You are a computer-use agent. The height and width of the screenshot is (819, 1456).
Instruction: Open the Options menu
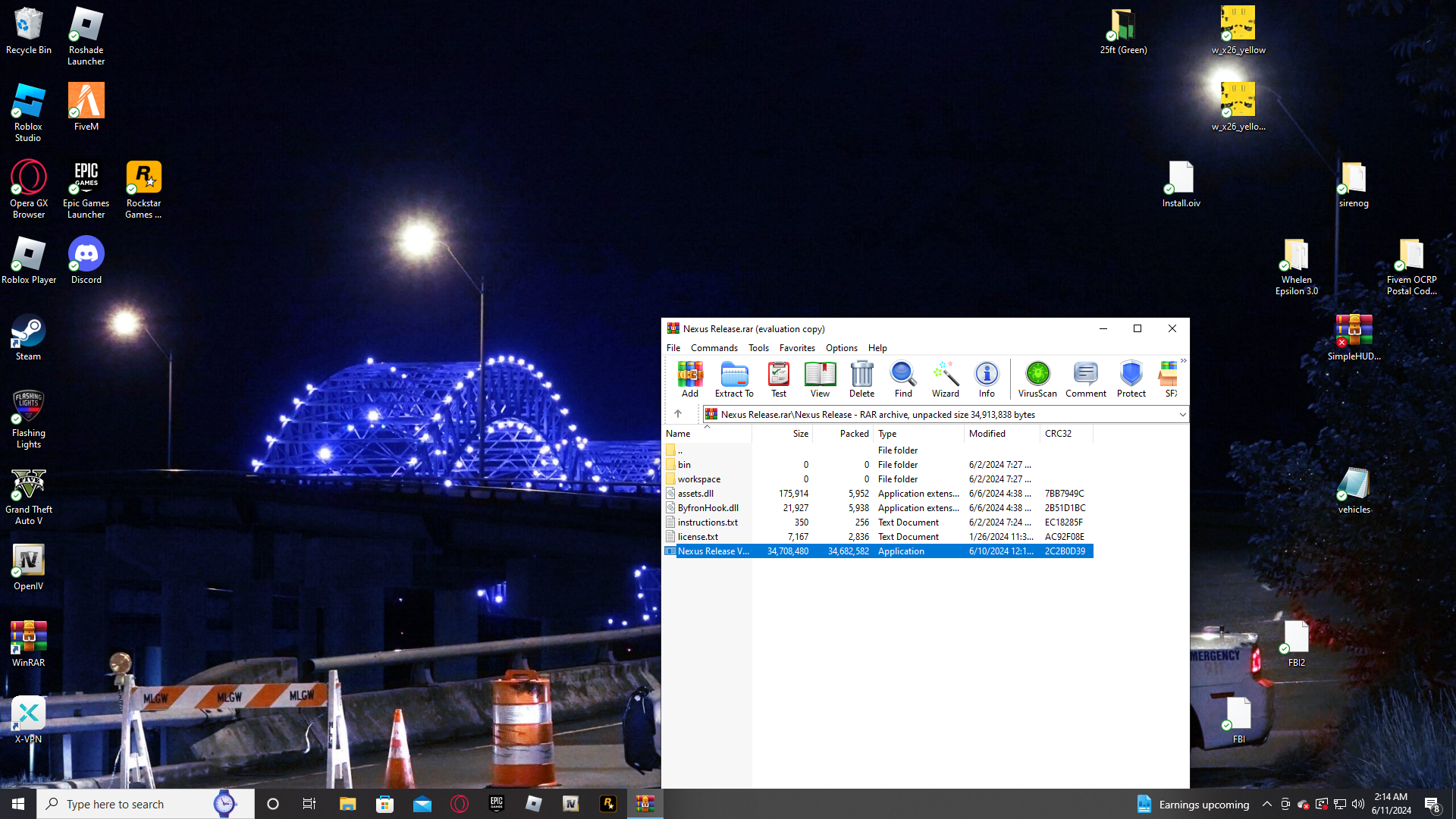point(841,348)
